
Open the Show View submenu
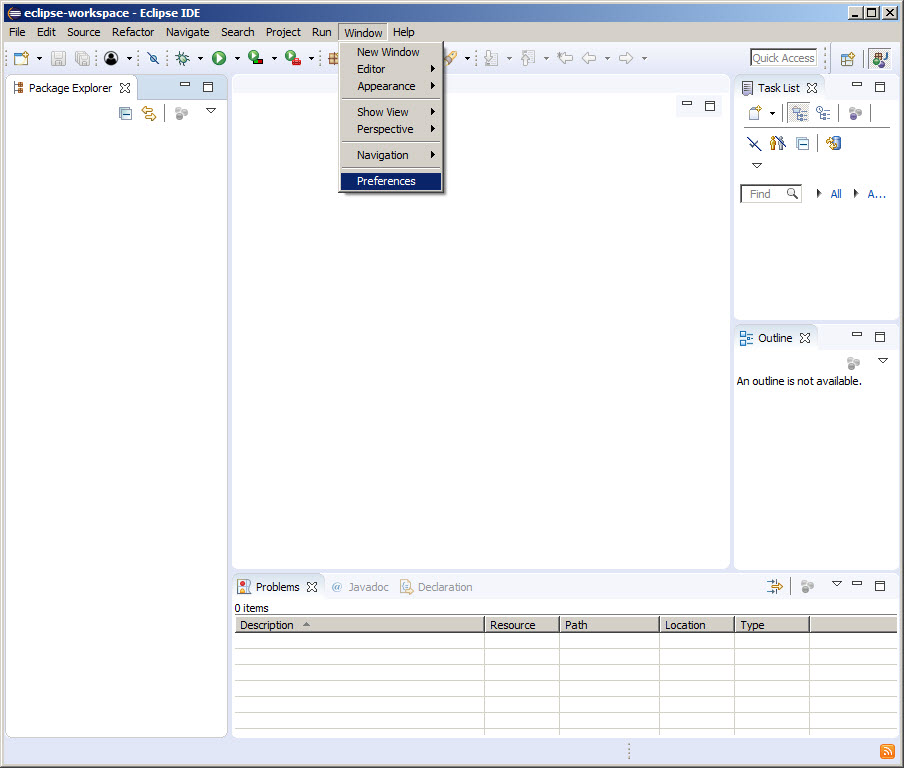[383, 112]
